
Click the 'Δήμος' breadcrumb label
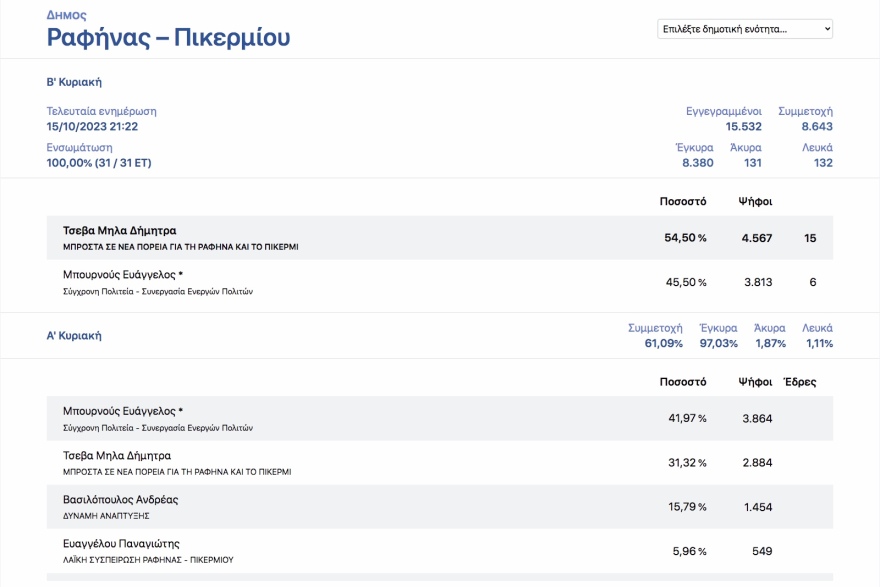click(x=66, y=15)
